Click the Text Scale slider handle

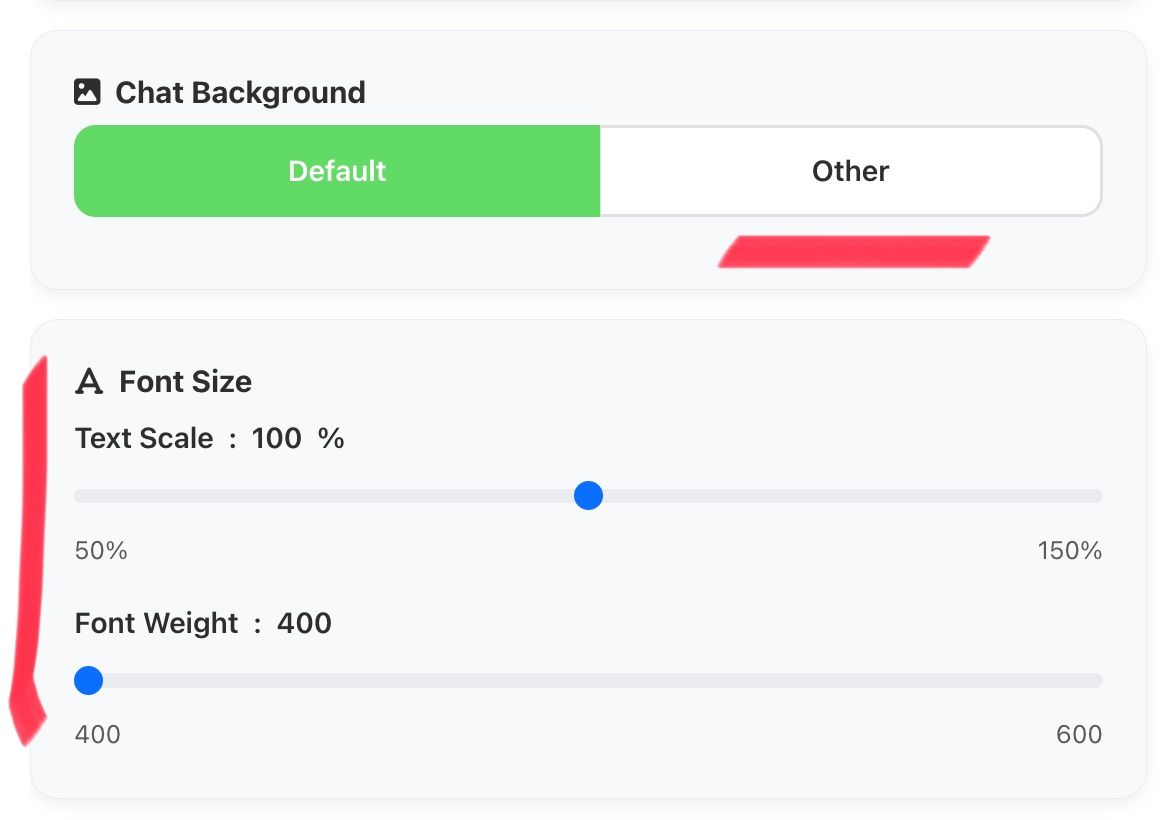(588, 496)
